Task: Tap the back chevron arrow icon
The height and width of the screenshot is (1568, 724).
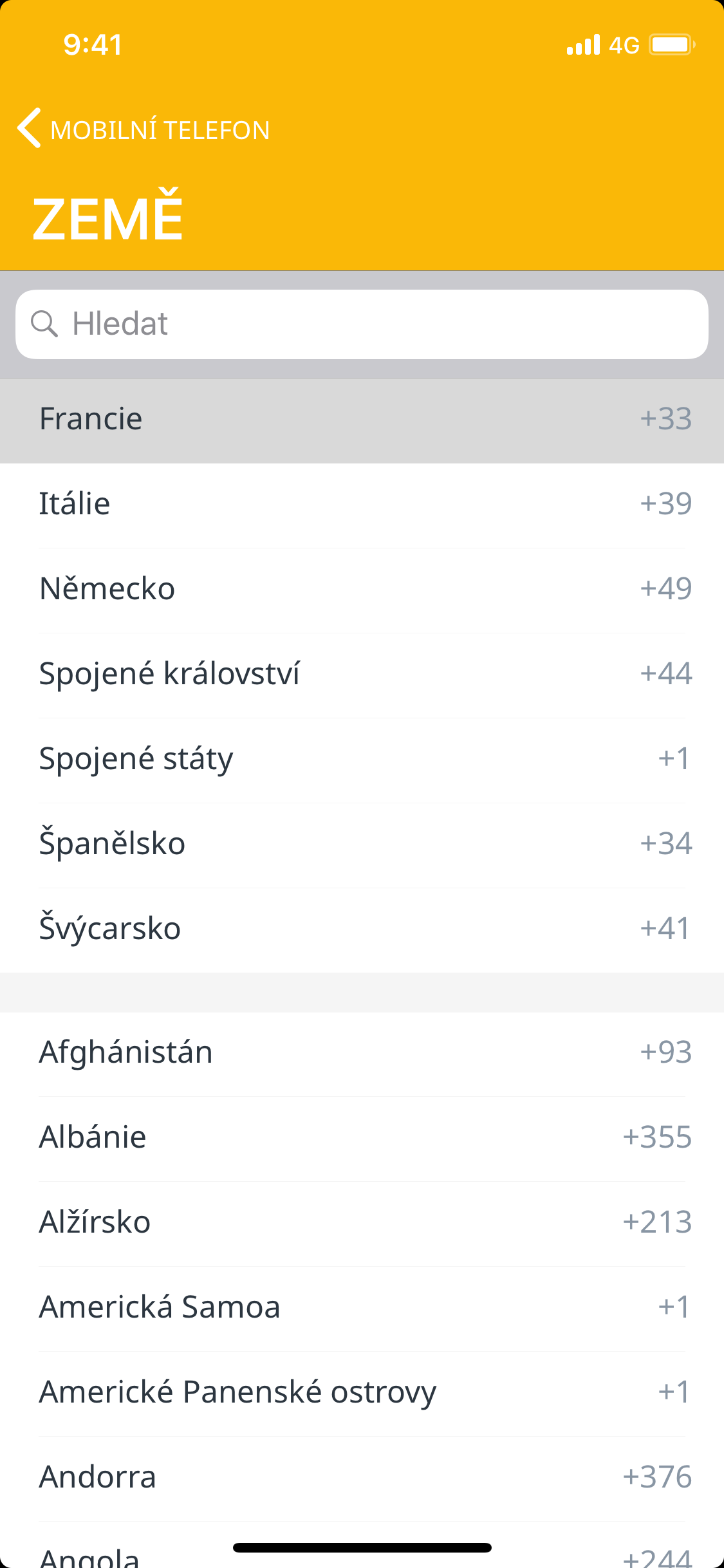Action: pyautogui.click(x=30, y=128)
